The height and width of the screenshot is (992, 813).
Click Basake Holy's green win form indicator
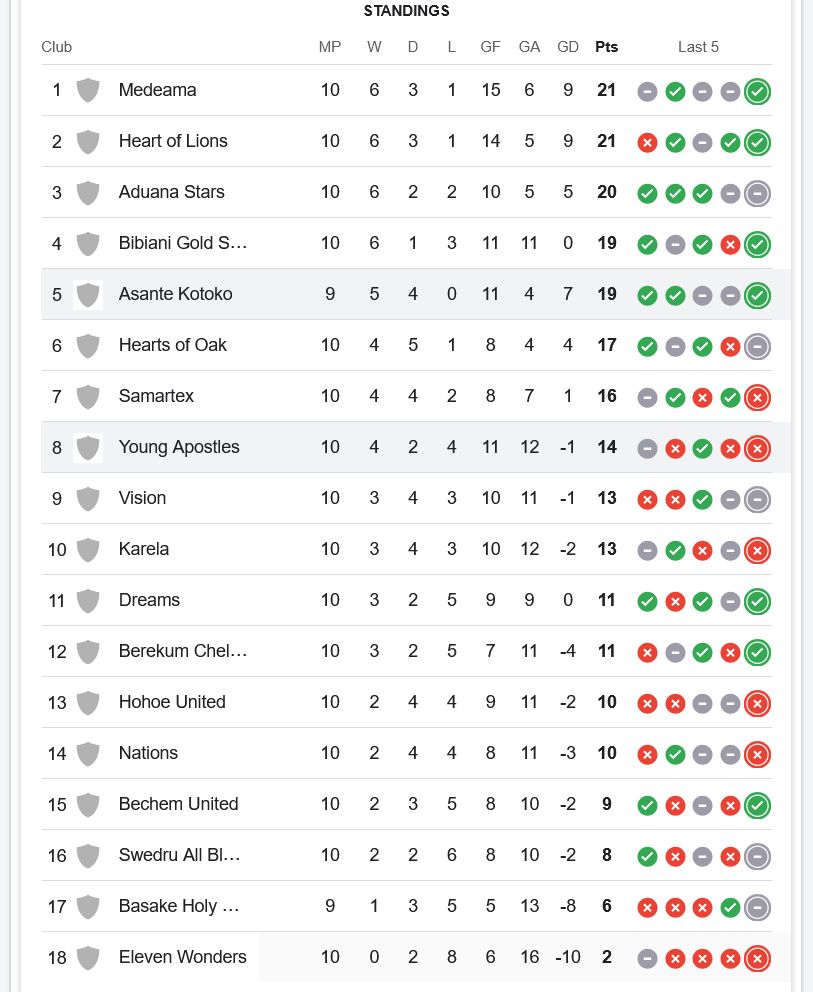coord(730,908)
